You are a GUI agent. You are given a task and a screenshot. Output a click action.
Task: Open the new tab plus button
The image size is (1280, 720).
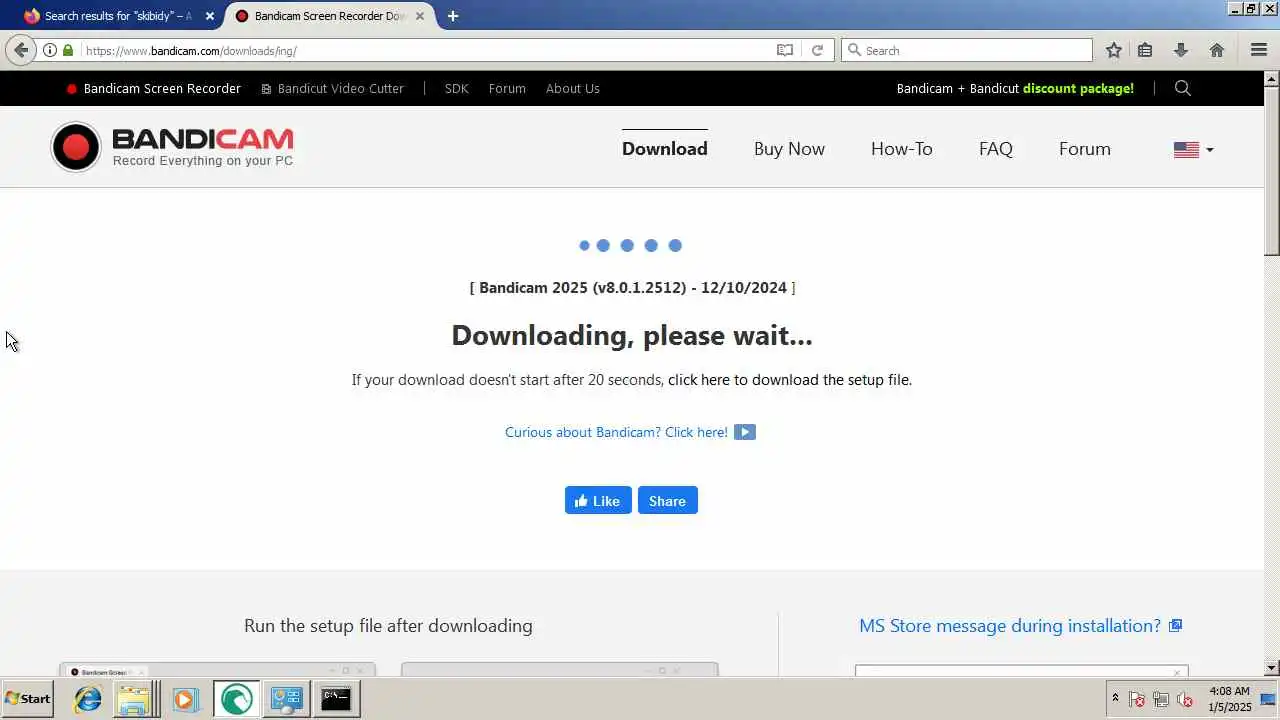(x=453, y=16)
